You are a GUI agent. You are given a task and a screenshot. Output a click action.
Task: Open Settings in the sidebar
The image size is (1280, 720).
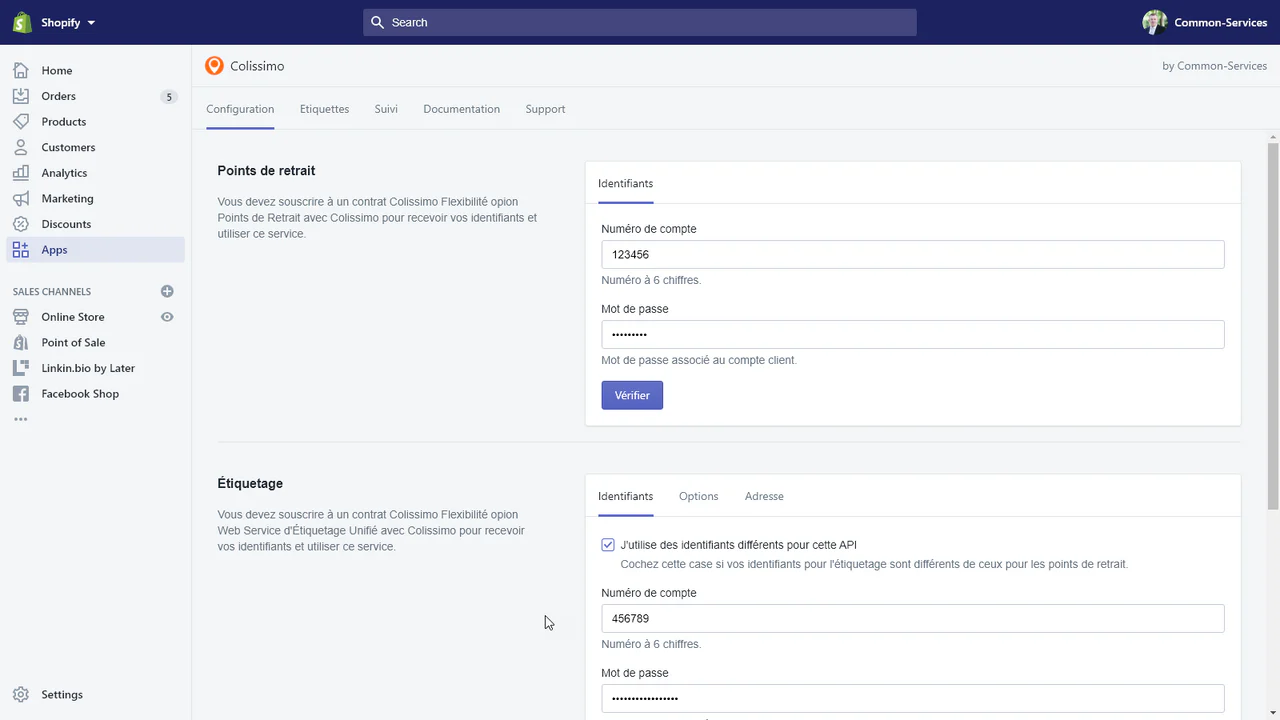click(x=62, y=694)
